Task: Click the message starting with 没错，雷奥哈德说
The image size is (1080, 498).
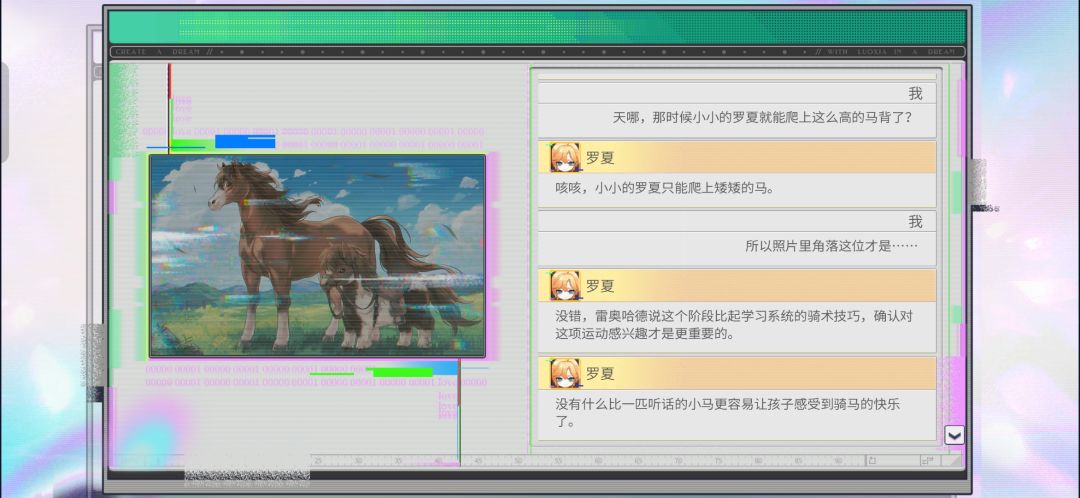Action: [734, 325]
